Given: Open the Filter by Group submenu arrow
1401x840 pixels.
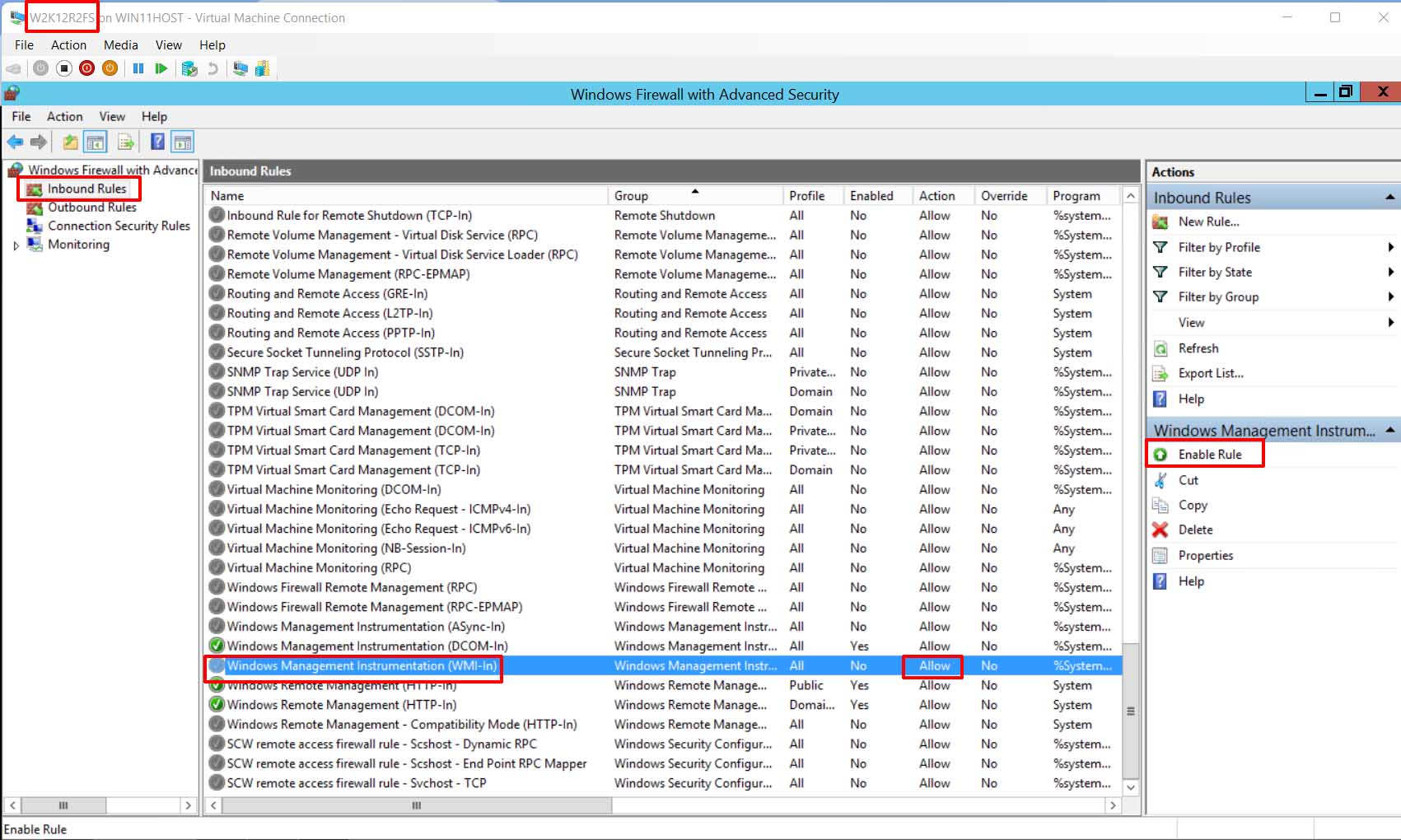Looking at the screenshot, I should coord(1390,296).
